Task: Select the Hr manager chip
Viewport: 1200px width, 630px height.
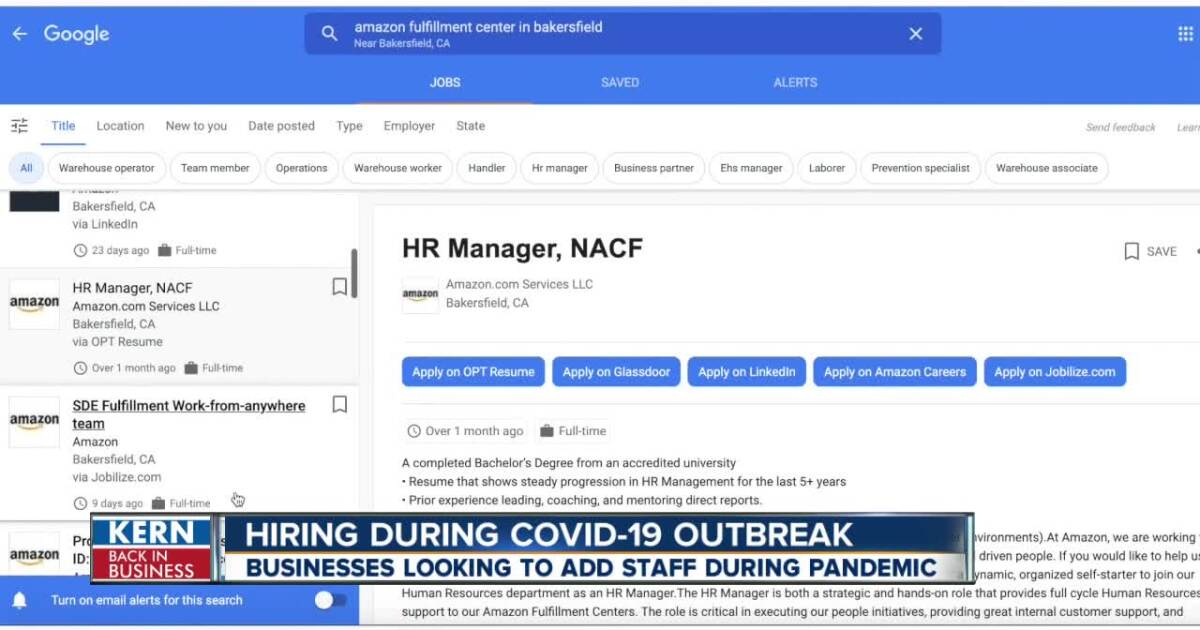Action: 560,168
